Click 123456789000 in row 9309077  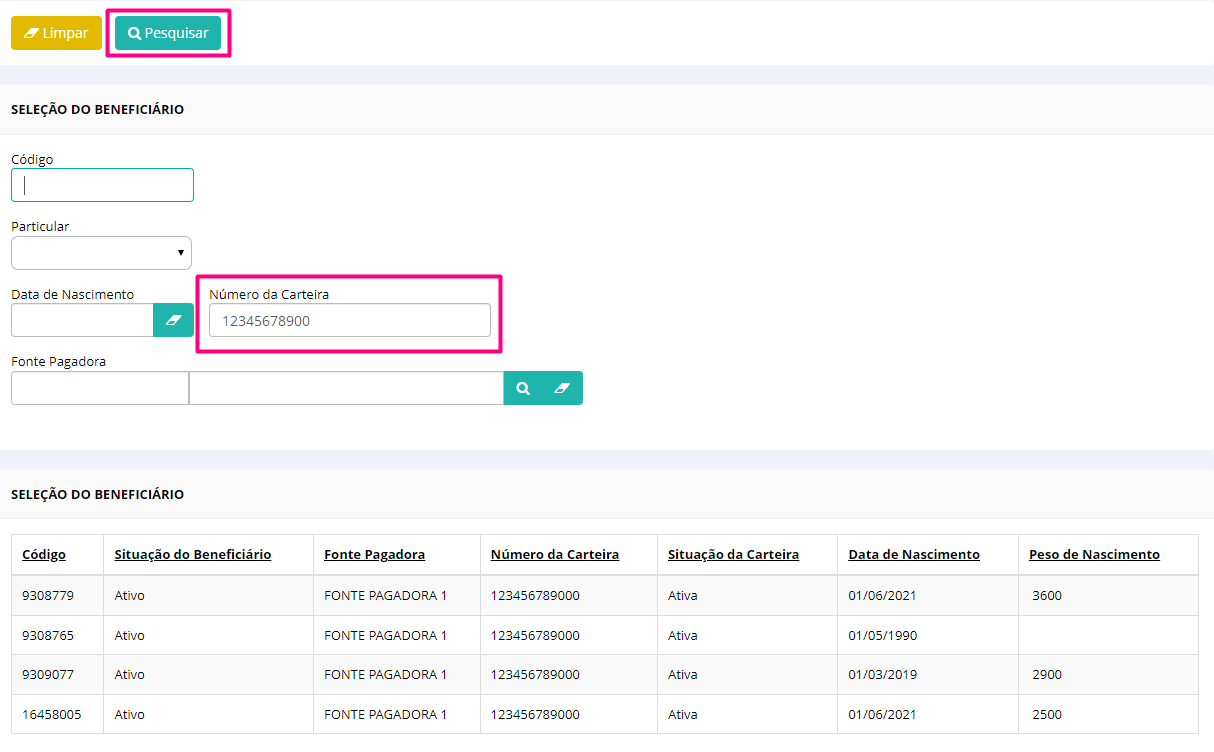[535, 675]
